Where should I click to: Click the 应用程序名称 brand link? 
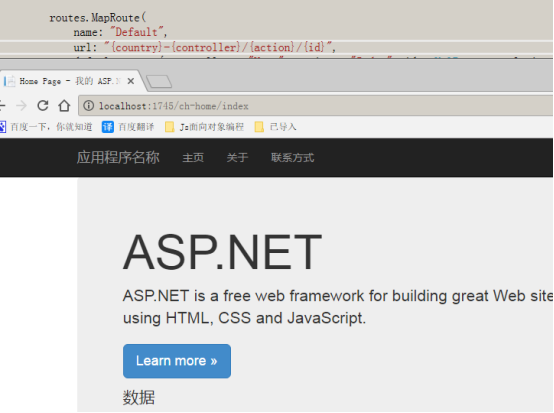tap(118, 158)
